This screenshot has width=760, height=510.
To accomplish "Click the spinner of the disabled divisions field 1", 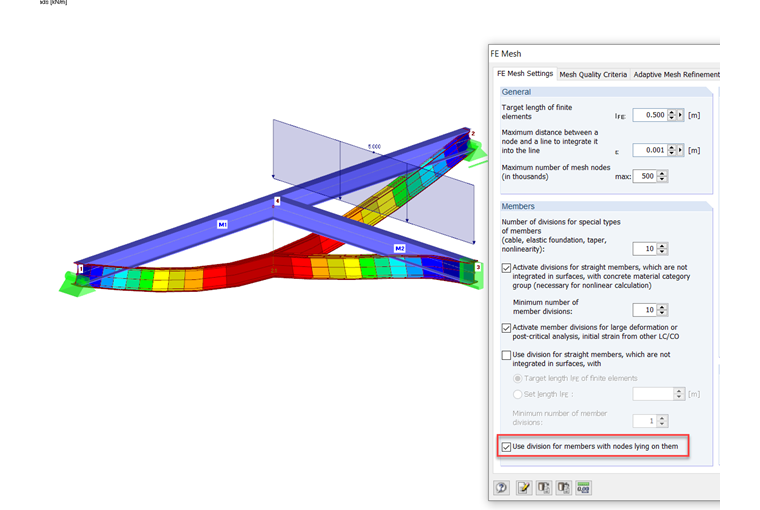I will pos(662,421).
